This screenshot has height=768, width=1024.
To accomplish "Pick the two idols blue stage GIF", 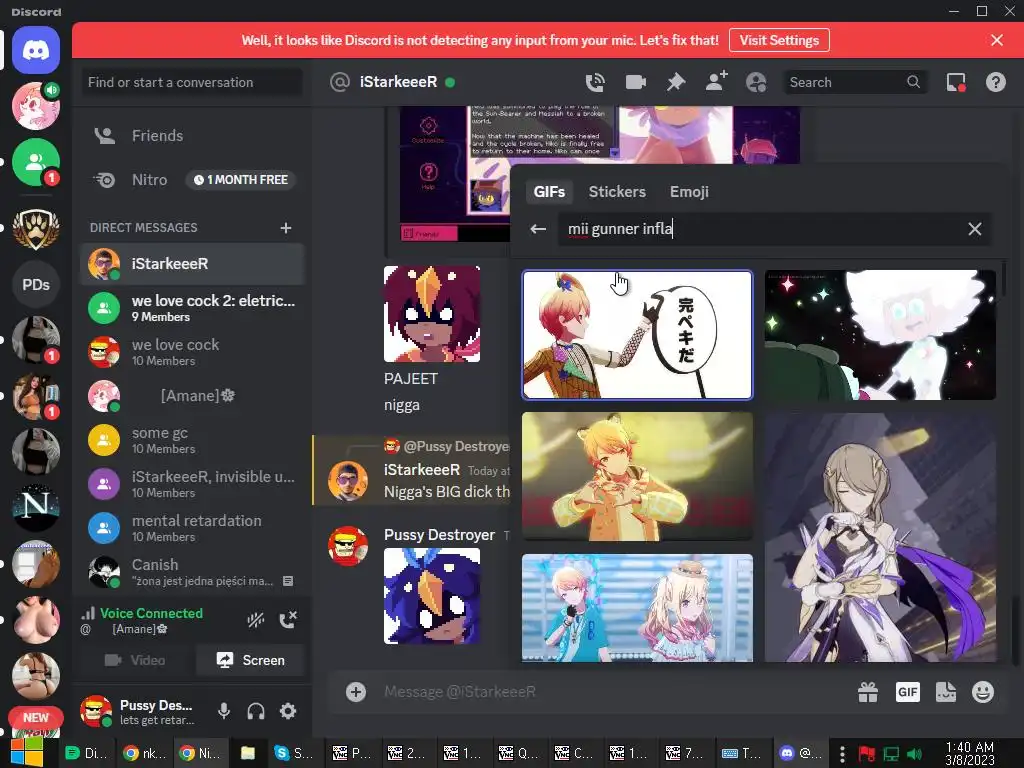I will (637, 608).
